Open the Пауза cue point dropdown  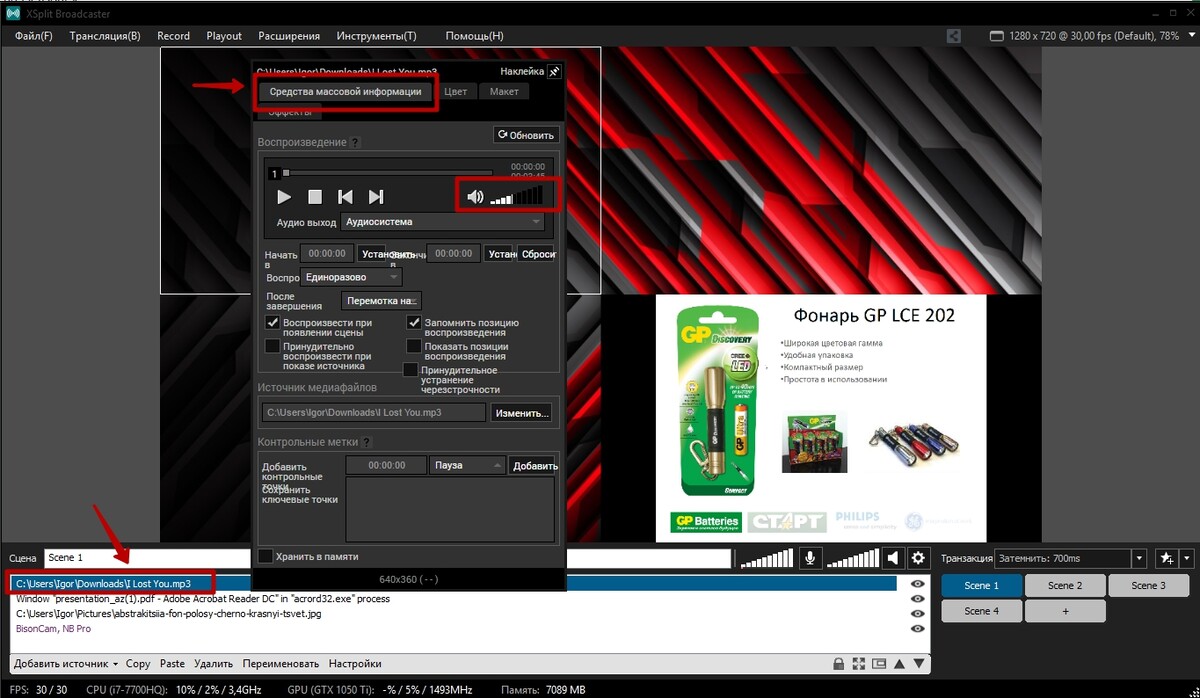tap(467, 465)
